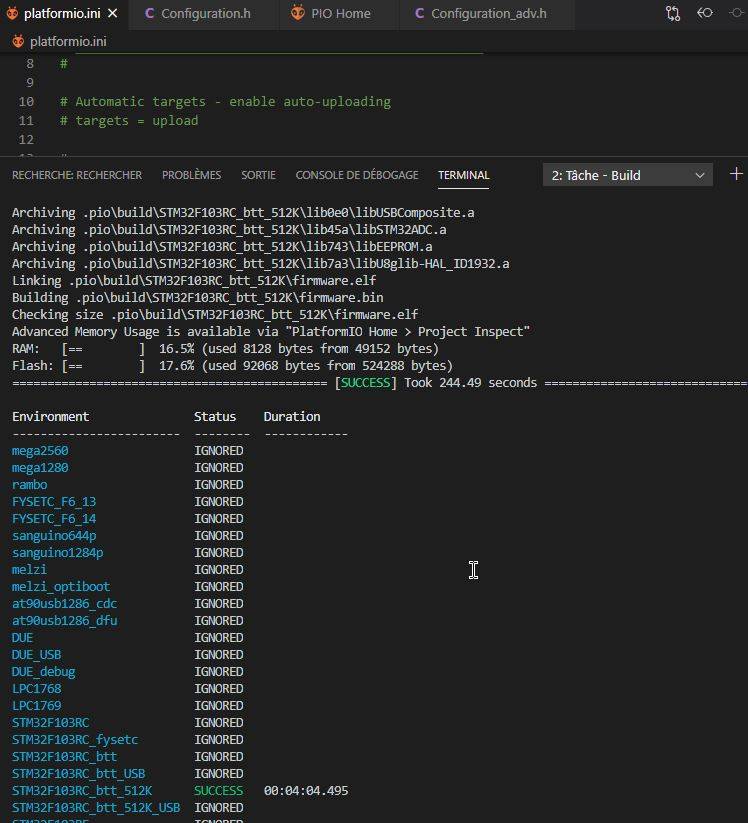Image resolution: width=748 pixels, height=823 pixels.
Task: Click the SUCCESS status of STM32F103RC_btt_512K
Action: (219, 791)
